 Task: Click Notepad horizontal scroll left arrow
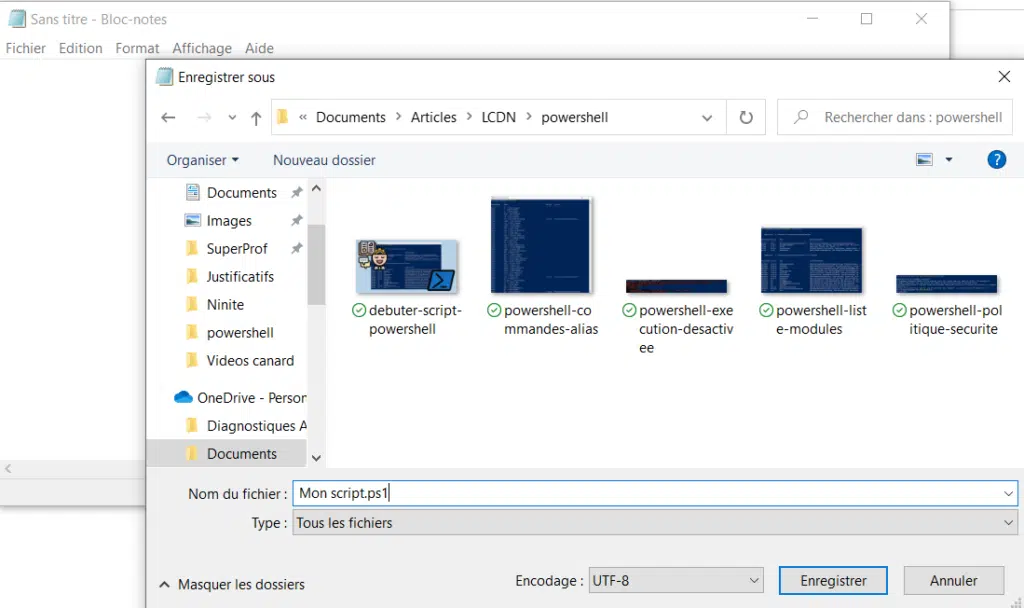click(8, 468)
